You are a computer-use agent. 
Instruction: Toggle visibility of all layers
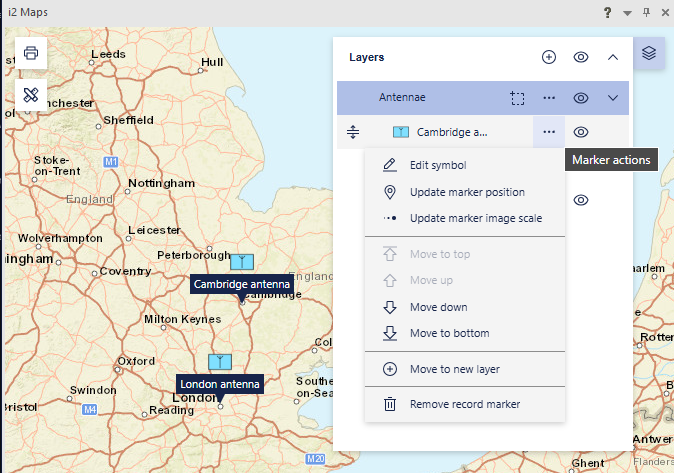581,57
